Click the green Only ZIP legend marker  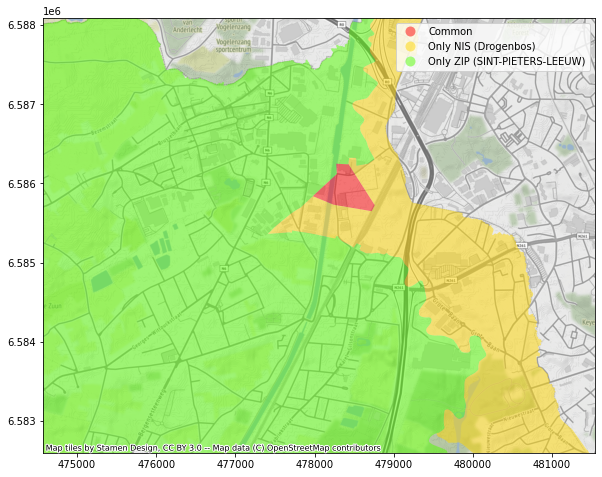coord(410,62)
